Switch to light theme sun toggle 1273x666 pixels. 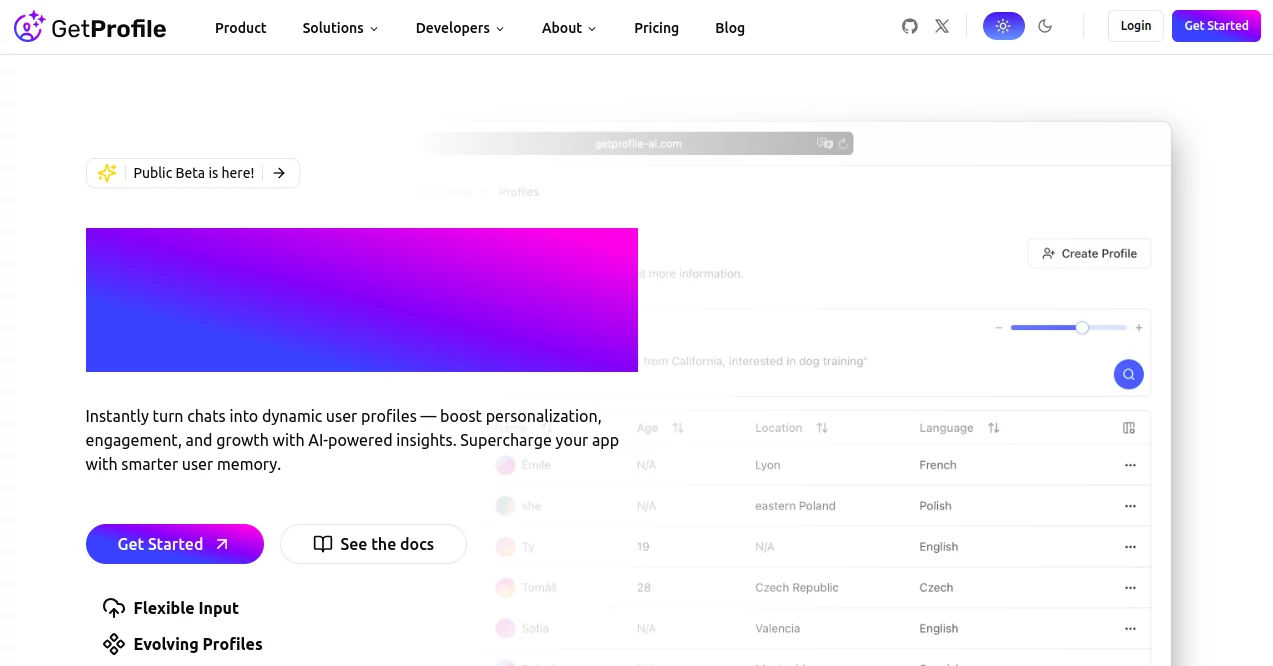[x=1003, y=27]
